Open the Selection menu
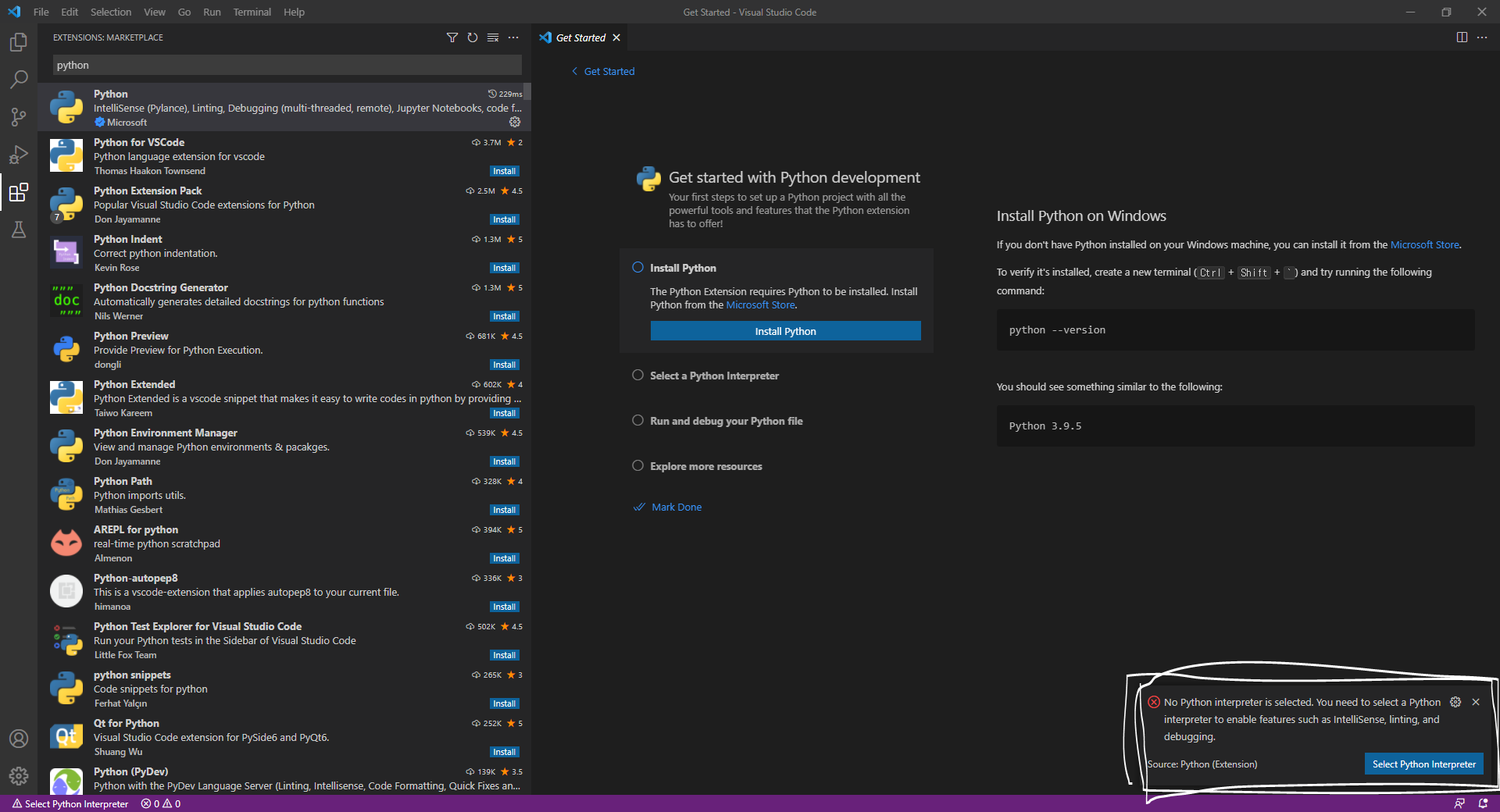Screen dimensions: 1500x812 [111, 12]
